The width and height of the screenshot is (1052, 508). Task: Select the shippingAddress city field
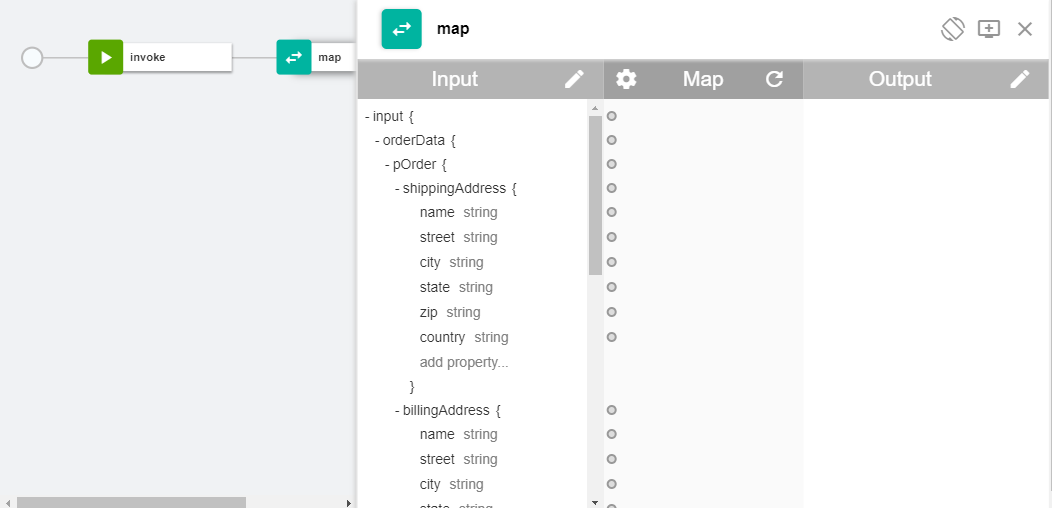[430, 262]
